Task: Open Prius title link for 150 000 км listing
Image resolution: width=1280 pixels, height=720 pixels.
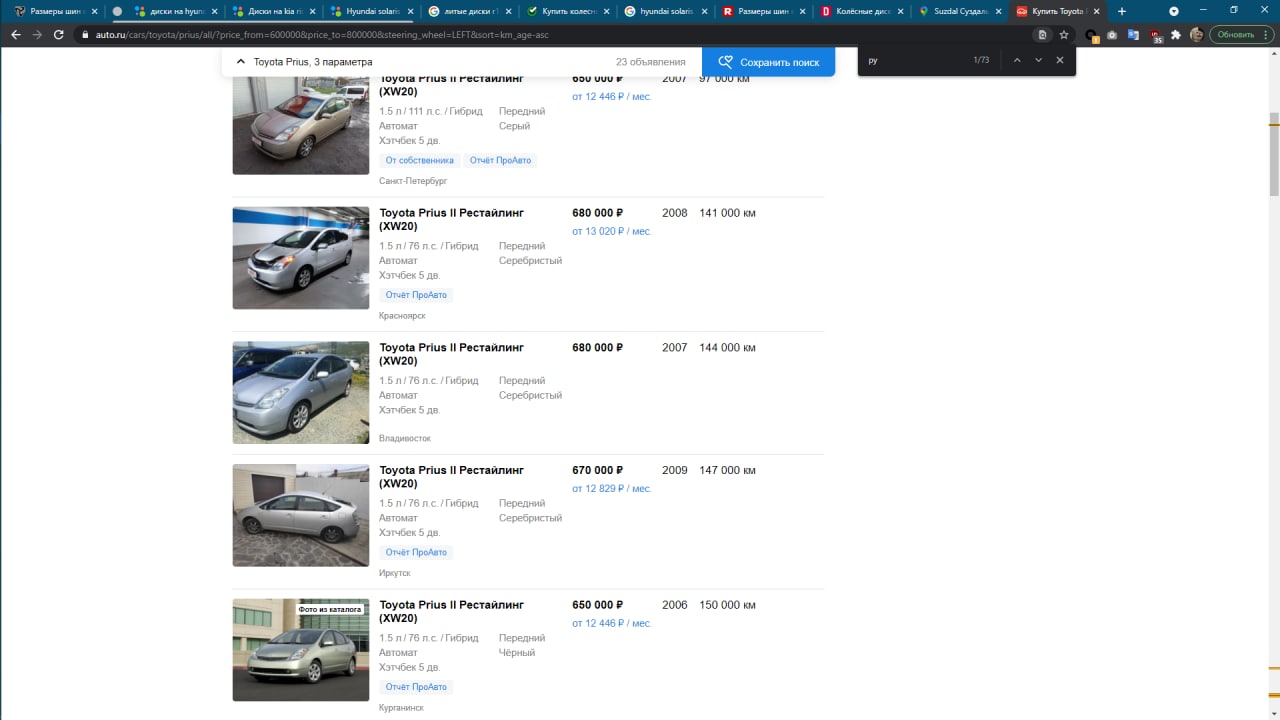Action: (451, 612)
